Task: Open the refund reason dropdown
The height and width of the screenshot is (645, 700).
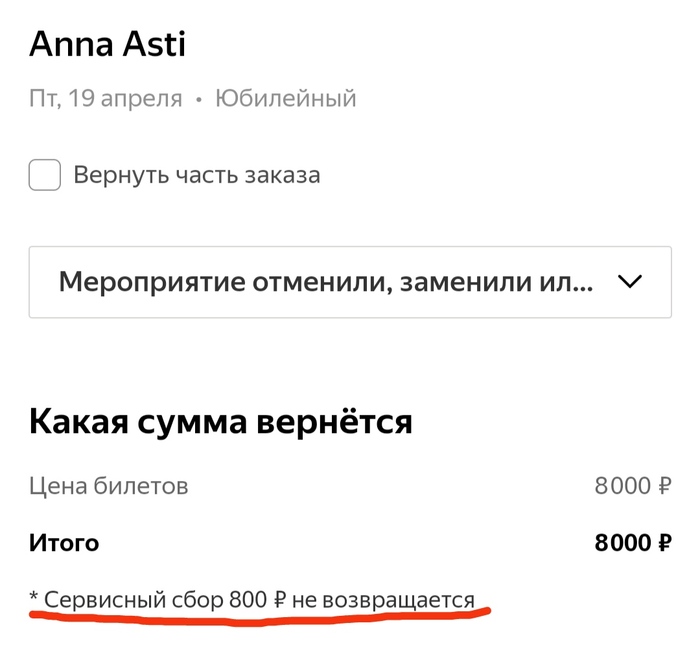Action: click(350, 282)
